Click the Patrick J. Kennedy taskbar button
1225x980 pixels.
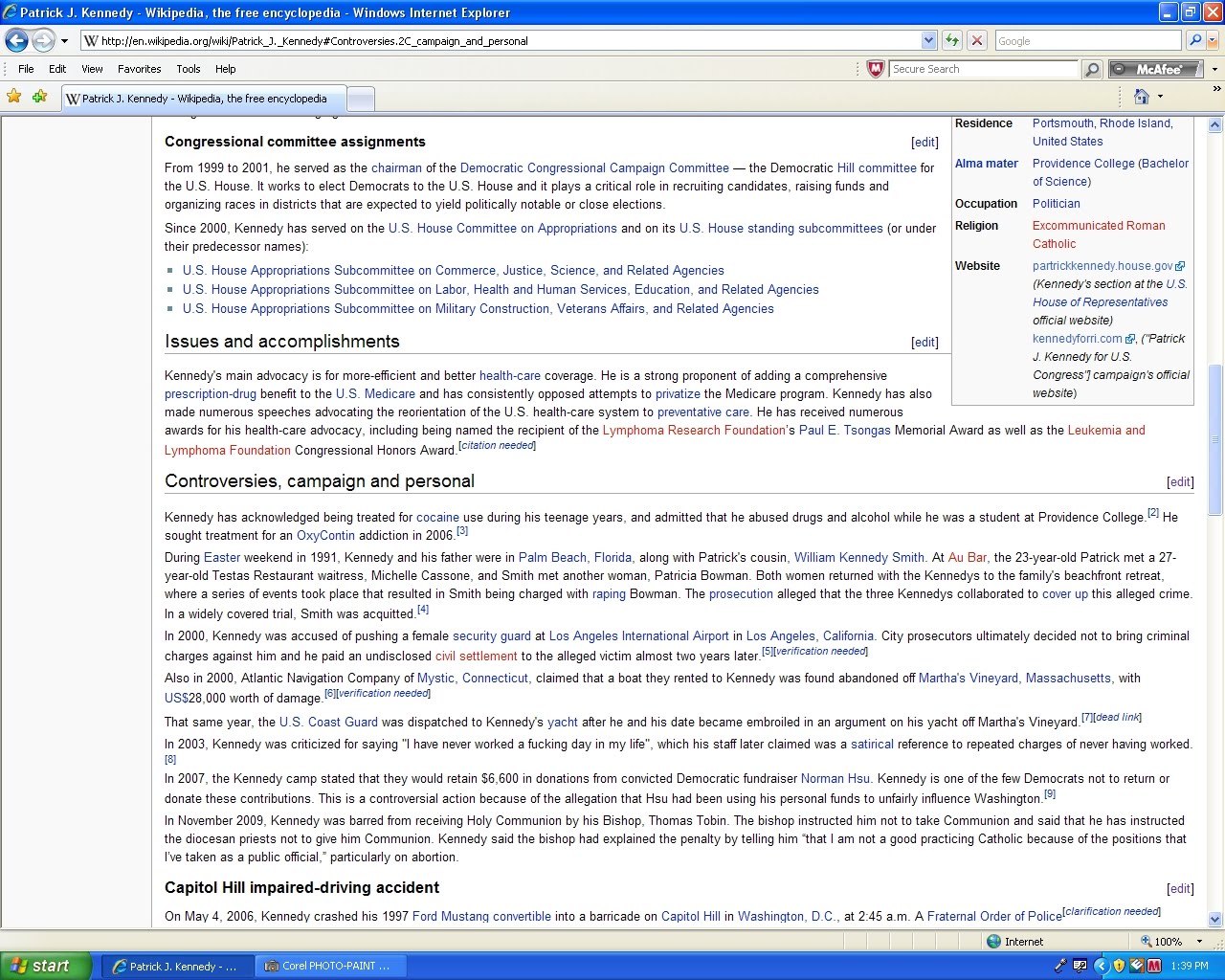pos(177,966)
